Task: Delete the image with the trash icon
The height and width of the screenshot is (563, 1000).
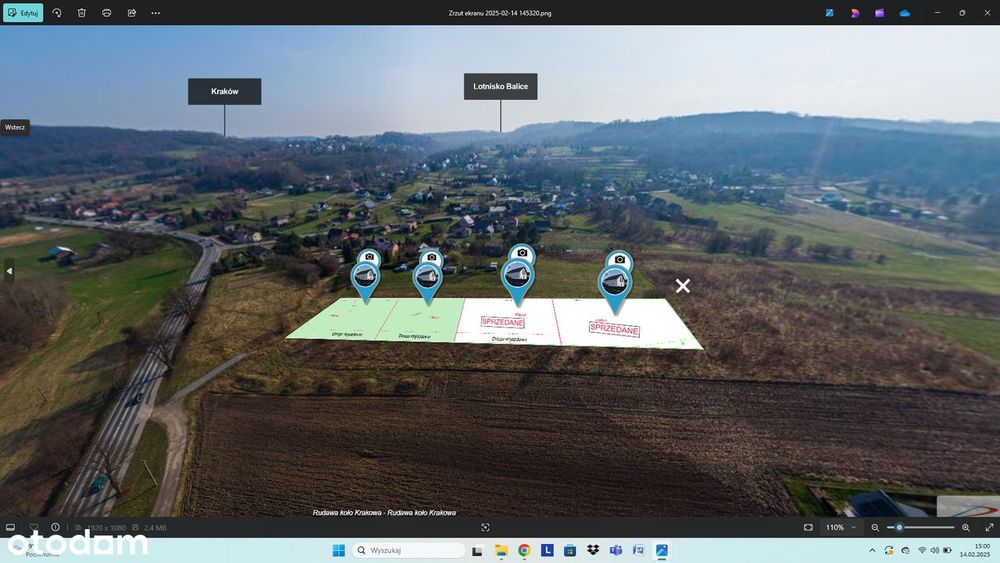Action: tap(82, 13)
